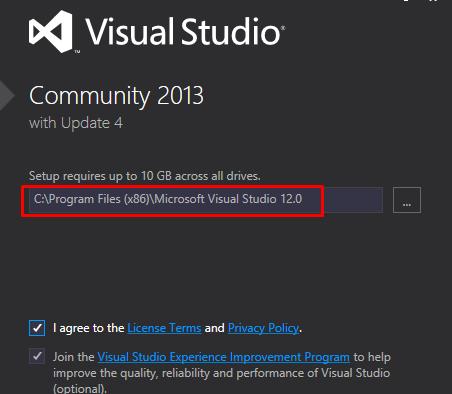Image resolution: width=452 pixels, height=394 pixels.
Task: Click the word "and" between the policy links
Action: 214,328
